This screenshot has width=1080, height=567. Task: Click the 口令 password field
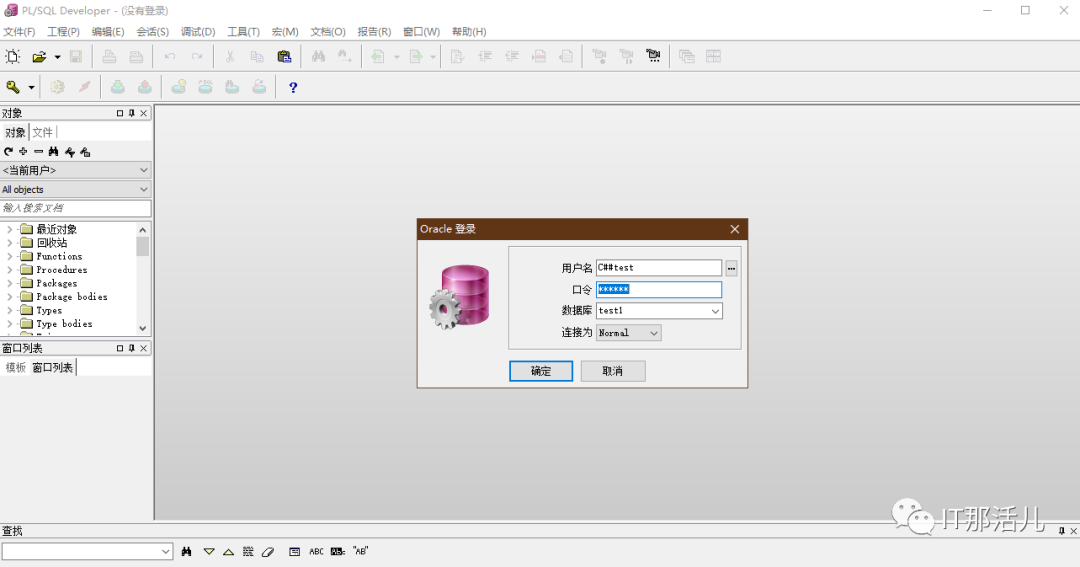[658, 289]
